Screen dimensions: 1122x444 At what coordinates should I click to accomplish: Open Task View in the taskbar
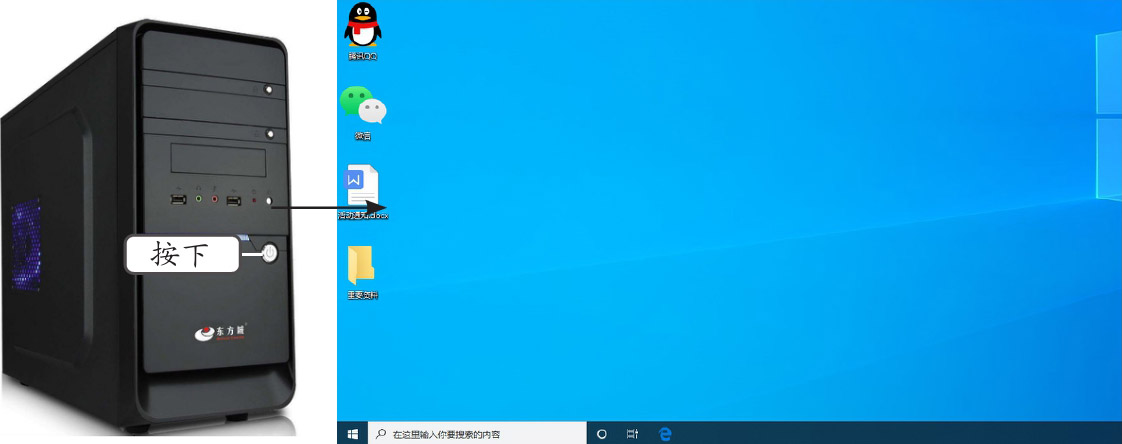tap(632, 434)
